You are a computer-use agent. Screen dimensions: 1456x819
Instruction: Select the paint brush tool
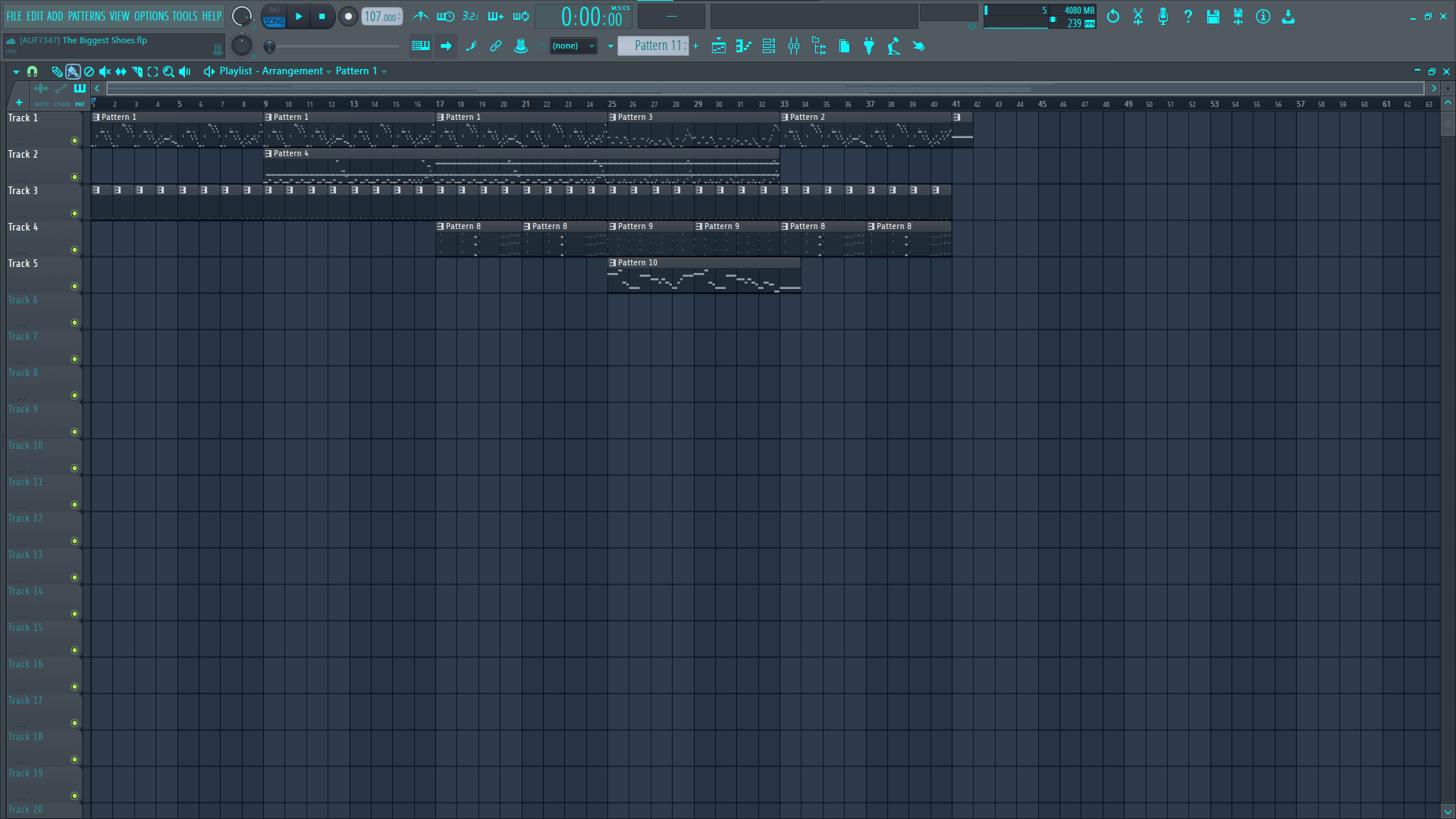tap(73, 71)
